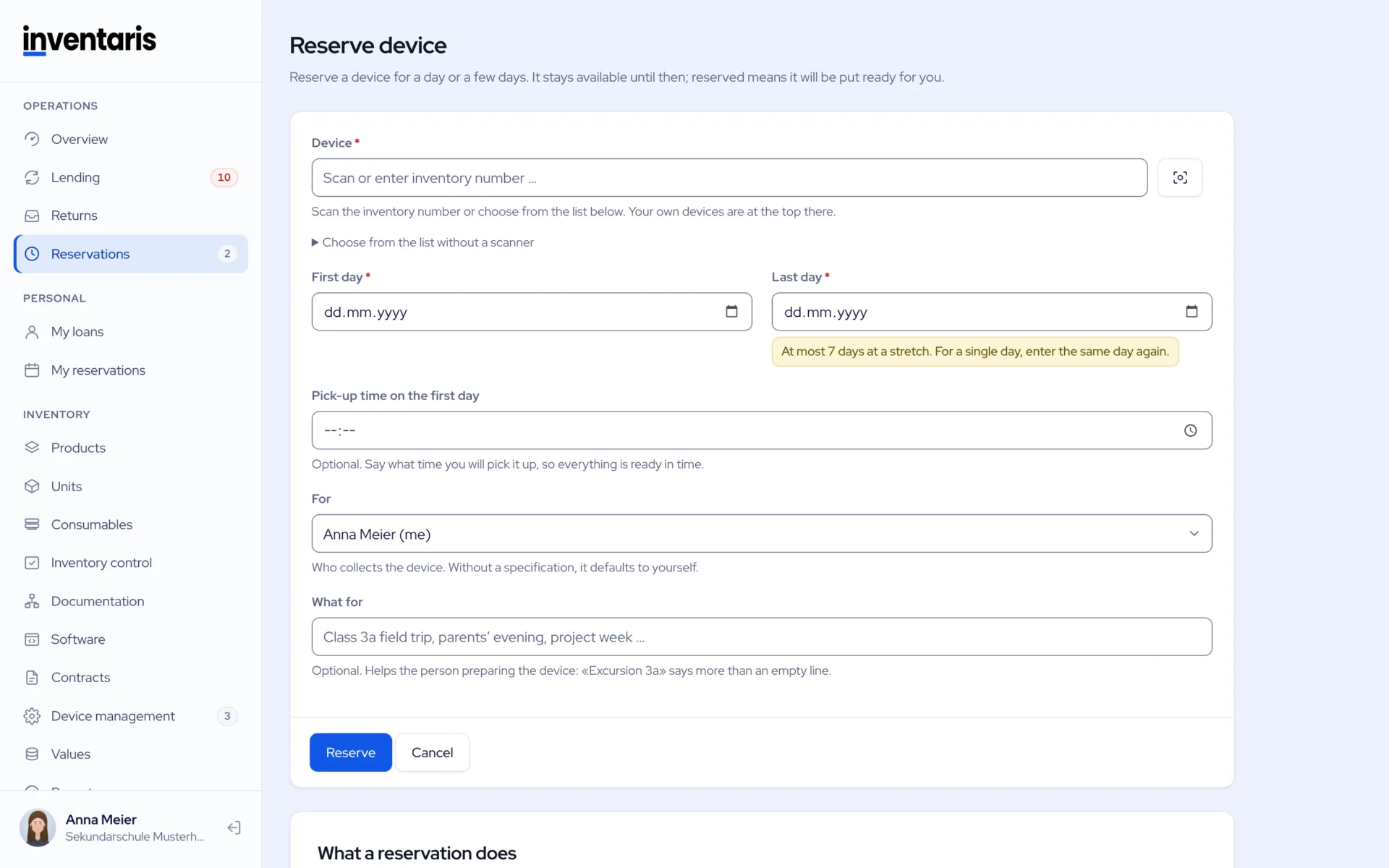Open Values in the sidebar
Image resolution: width=1389 pixels, height=868 pixels.
(131, 754)
